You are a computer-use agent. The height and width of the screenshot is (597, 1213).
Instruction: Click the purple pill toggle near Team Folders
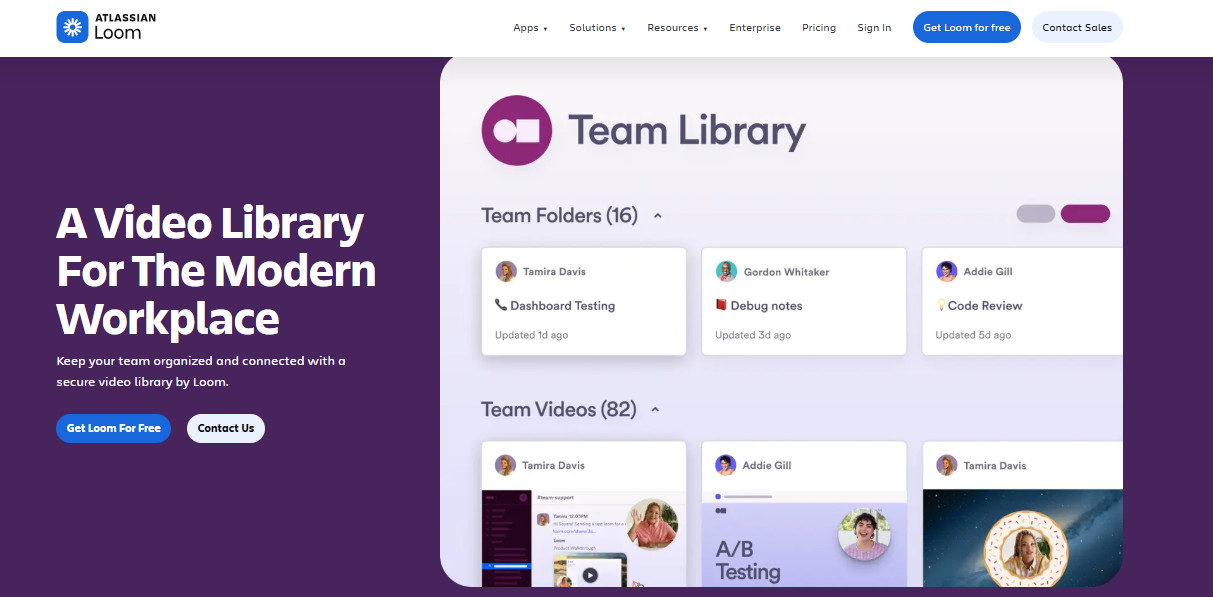point(1085,213)
